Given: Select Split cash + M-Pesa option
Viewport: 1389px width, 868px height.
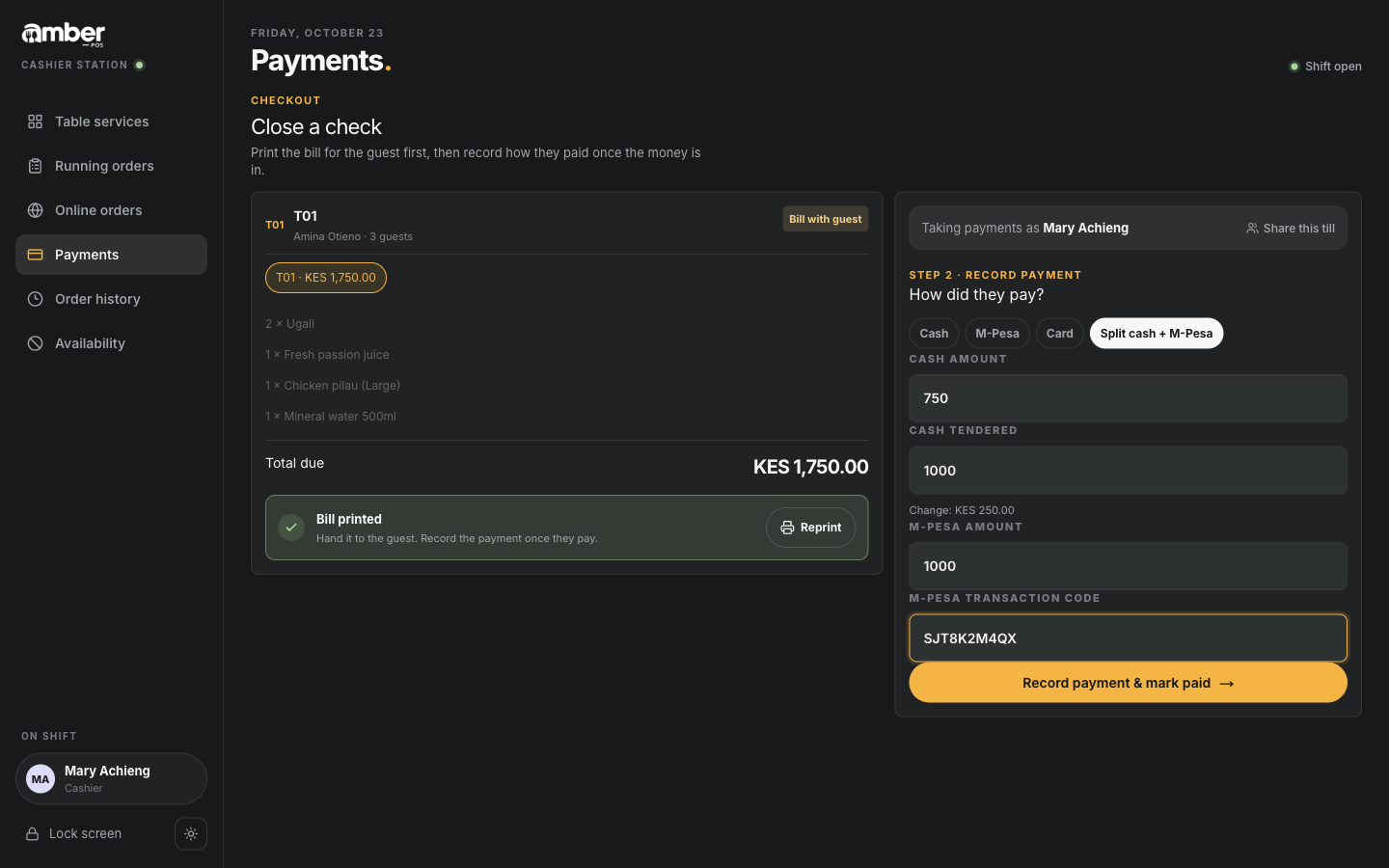Looking at the screenshot, I should [x=1157, y=334].
